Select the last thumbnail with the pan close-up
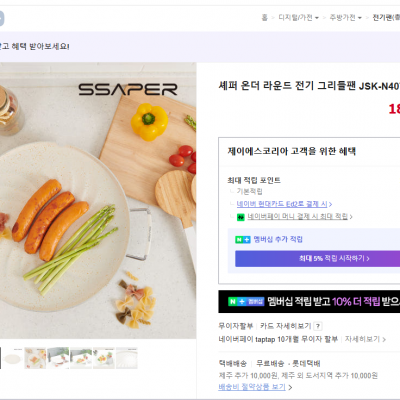 tap(127, 358)
